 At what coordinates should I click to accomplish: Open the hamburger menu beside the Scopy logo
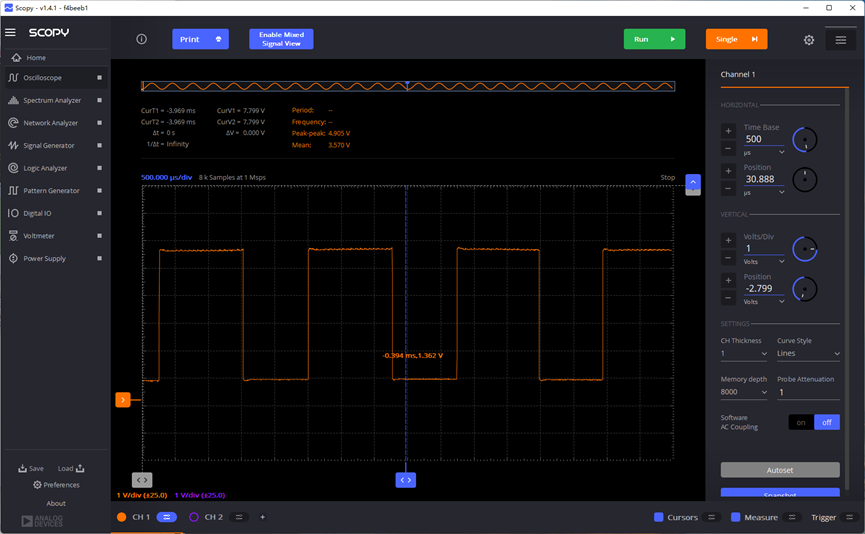pos(10,33)
